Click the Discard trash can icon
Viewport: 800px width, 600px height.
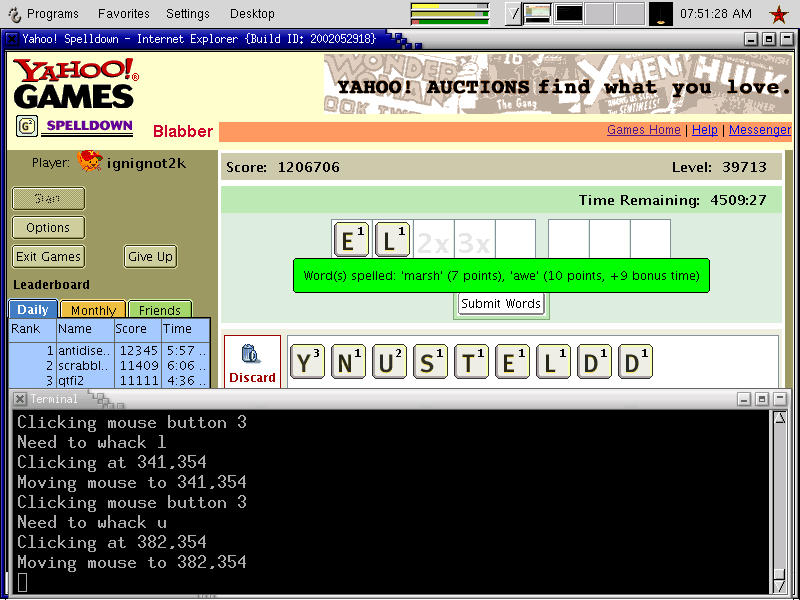(251, 354)
